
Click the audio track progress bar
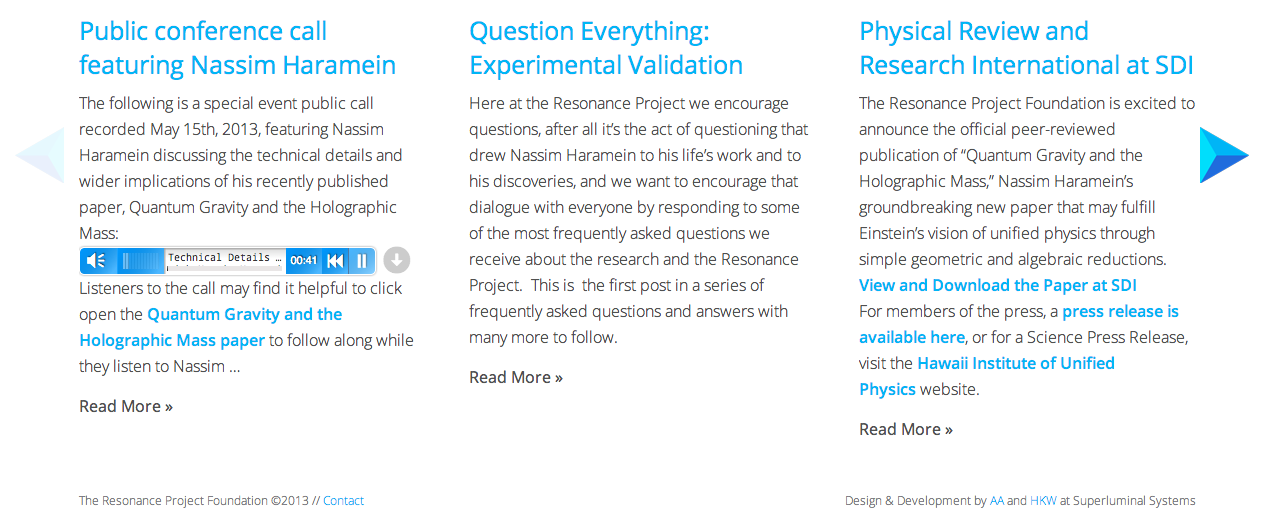(226, 268)
